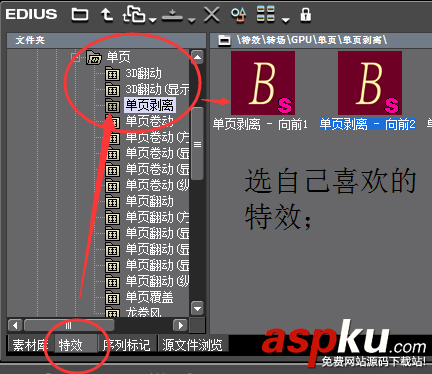The width and height of the screenshot is (432, 374).
Task: Go up one folder level
Action: [x=107, y=15]
